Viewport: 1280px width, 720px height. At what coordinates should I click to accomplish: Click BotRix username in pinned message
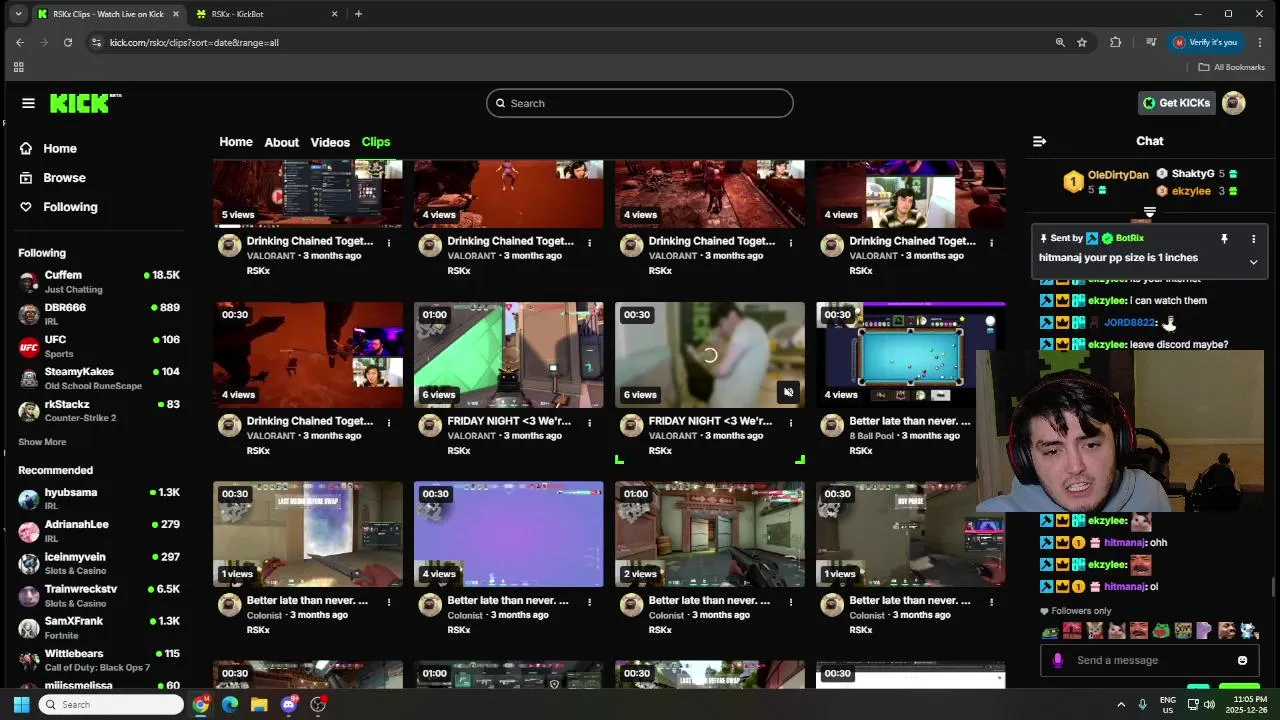[x=1130, y=238]
